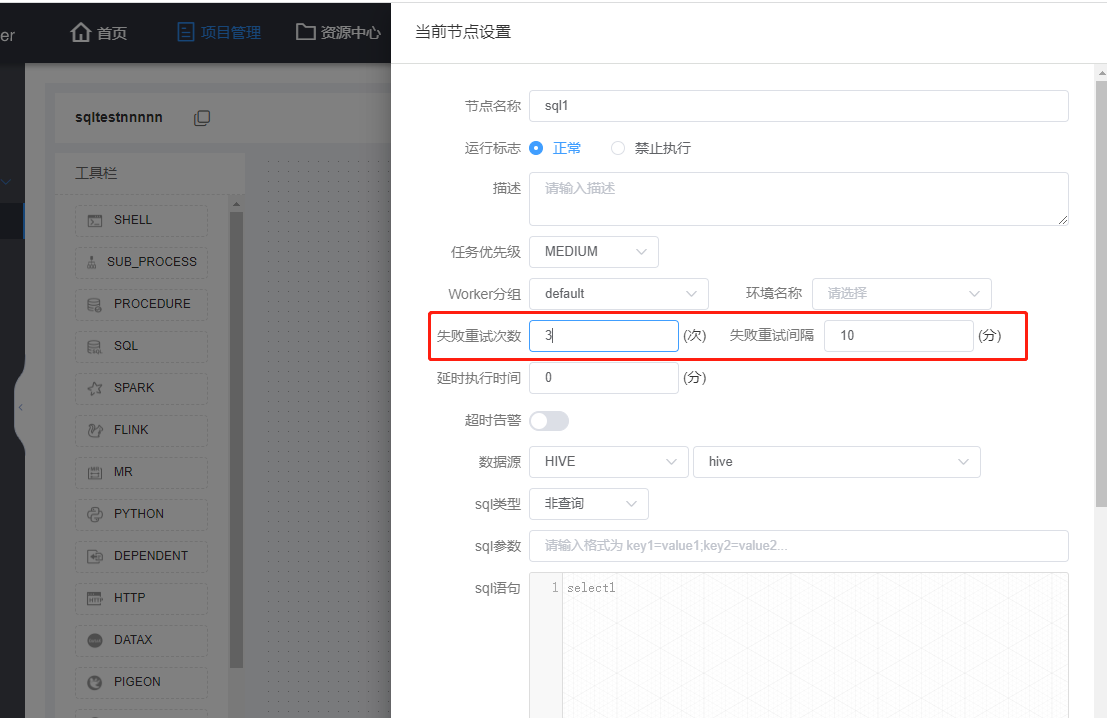Choose the SQL task icon in toolbar
This screenshot has height=718, width=1107.
click(x=95, y=347)
